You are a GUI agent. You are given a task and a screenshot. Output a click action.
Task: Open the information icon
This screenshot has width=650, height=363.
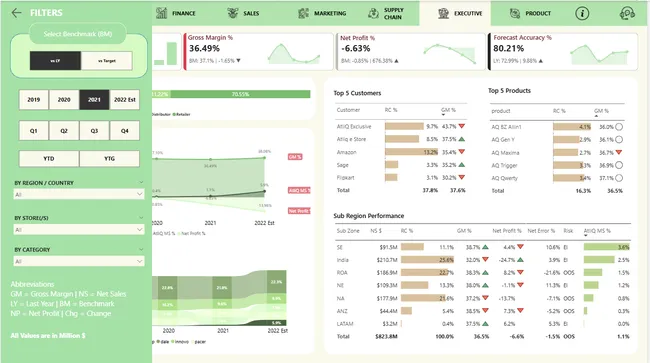pos(582,13)
